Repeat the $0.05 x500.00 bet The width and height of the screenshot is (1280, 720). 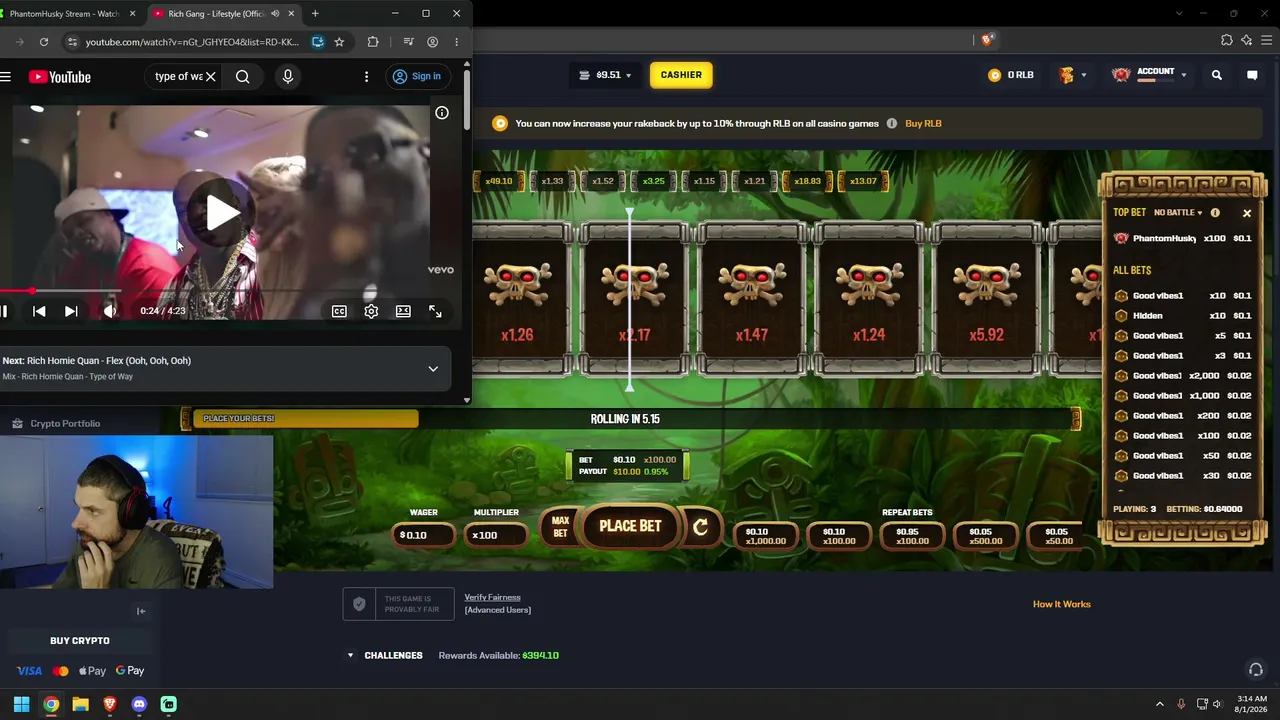(985, 537)
